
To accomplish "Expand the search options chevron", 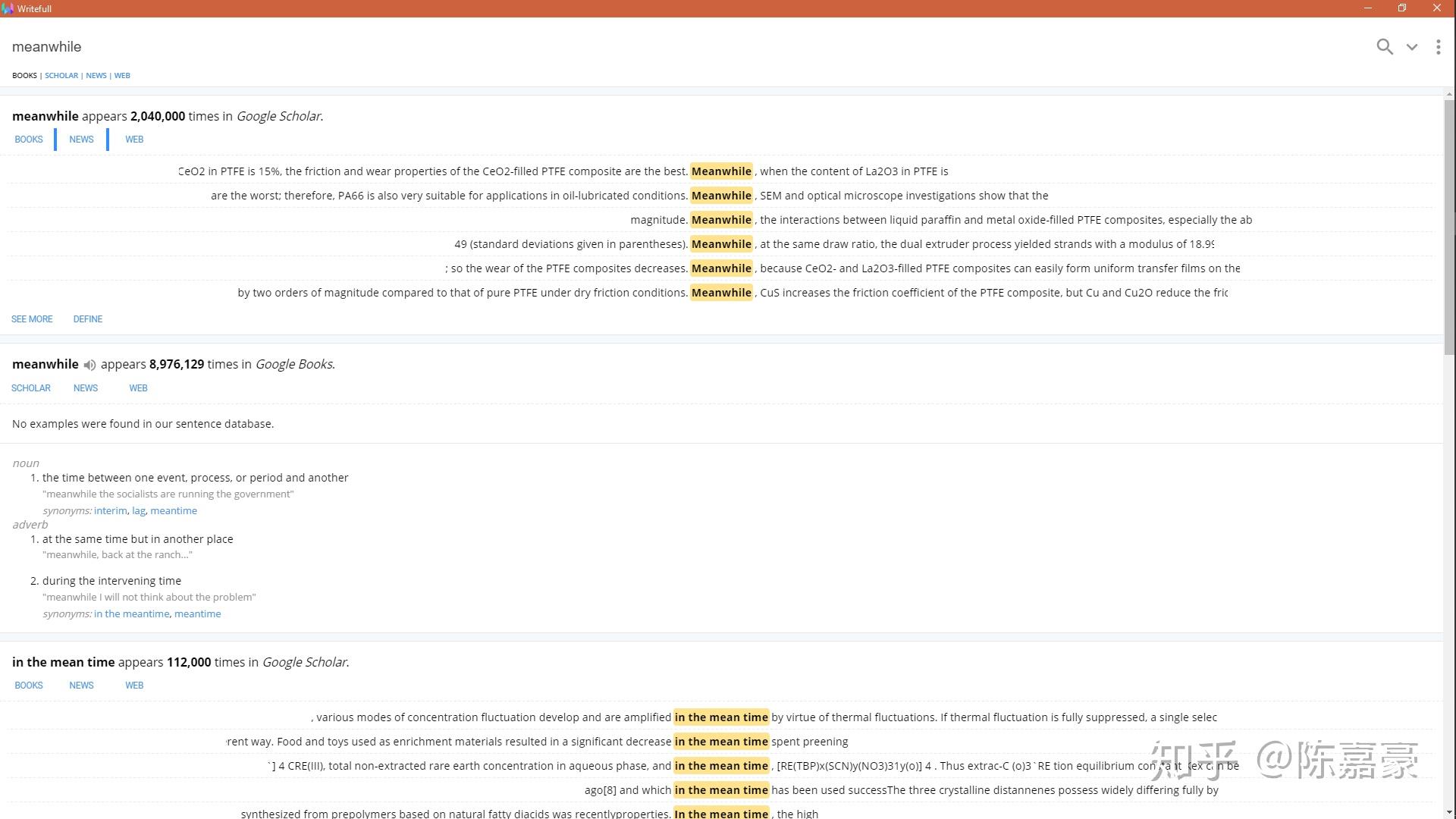I will (1412, 47).
